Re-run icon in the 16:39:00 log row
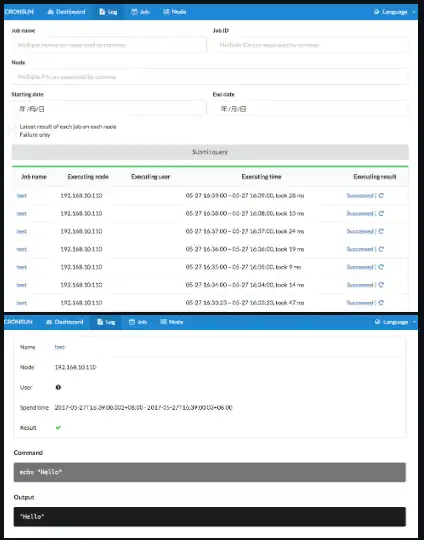 381,195
